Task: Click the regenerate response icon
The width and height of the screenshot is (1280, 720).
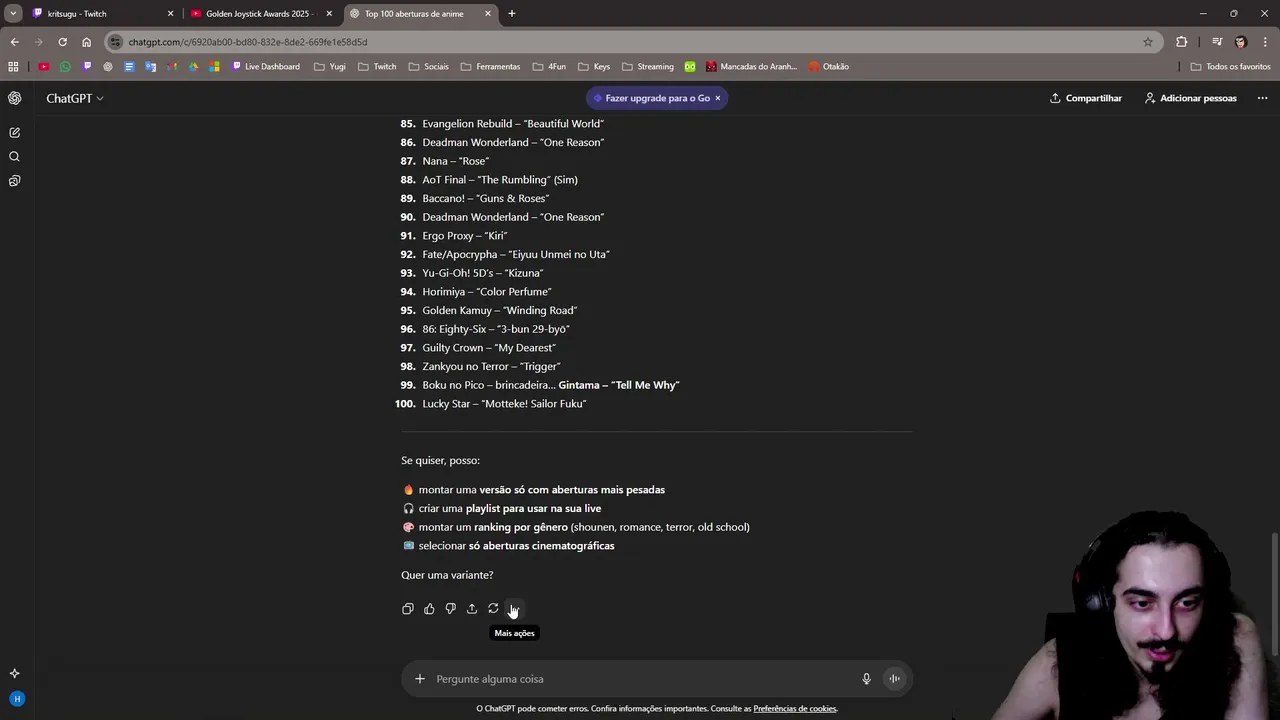Action: (x=493, y=609)
